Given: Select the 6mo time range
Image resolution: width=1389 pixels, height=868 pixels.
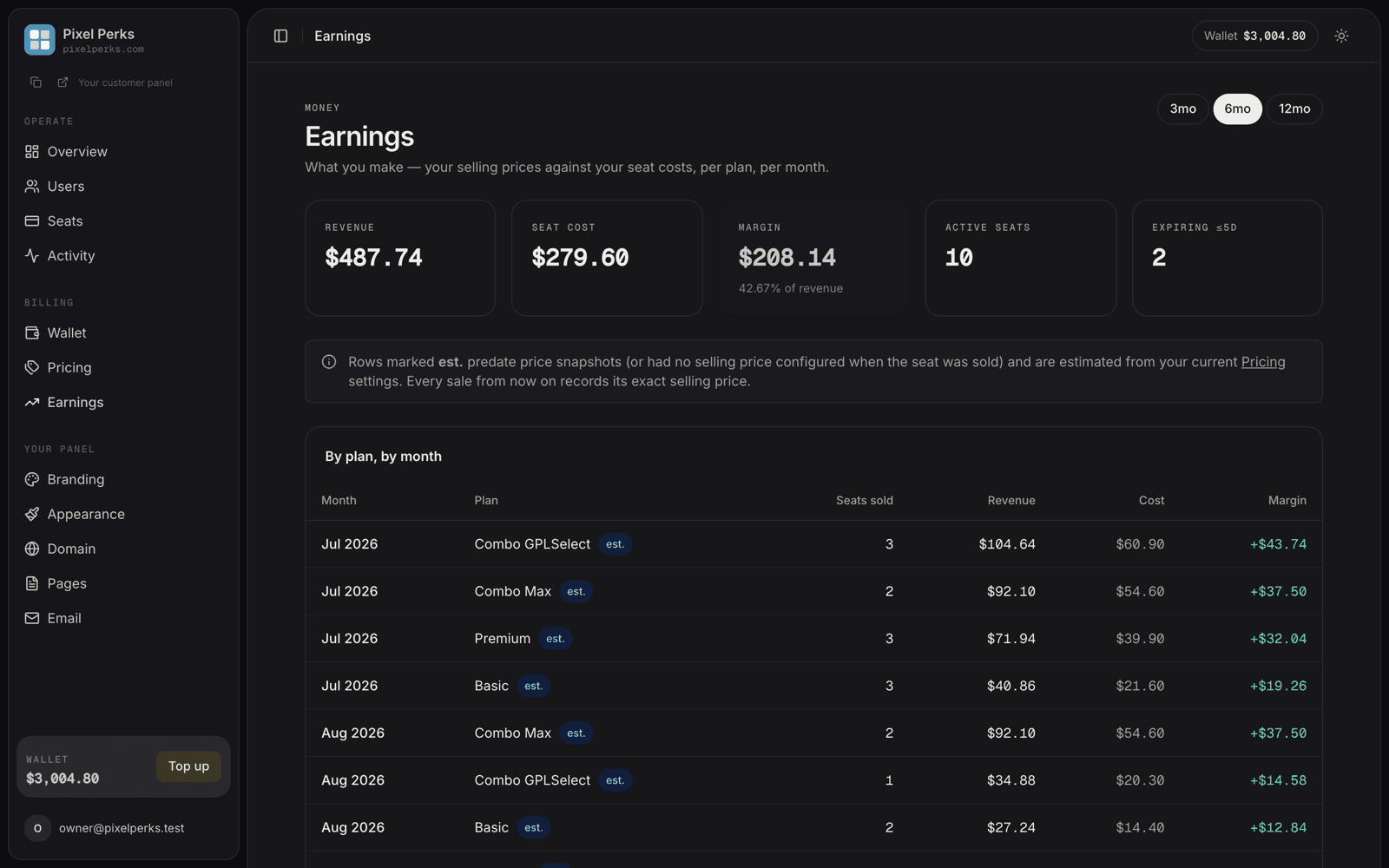Looking at the screenshot, I should [x=1237, y=108].
